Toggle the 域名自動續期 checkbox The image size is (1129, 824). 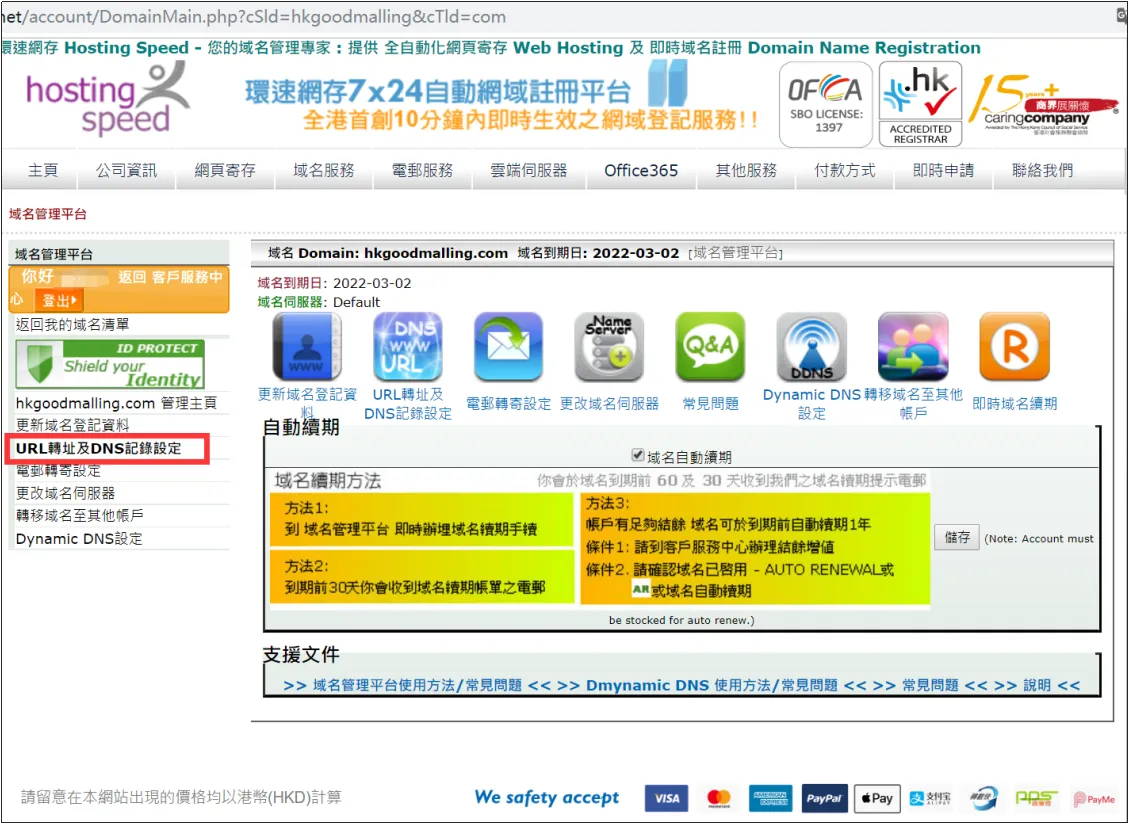638,455
